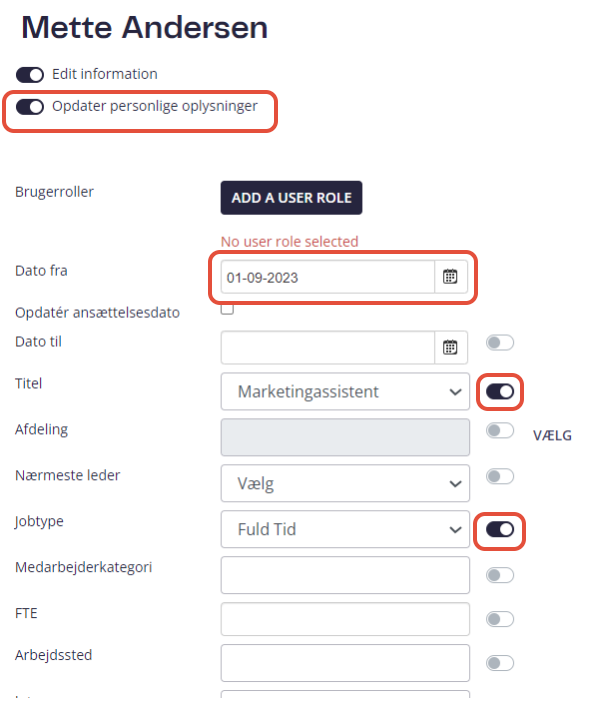Enable the Afdeling toggle switch
This screenshot has height=701, width=602.
point(500,431)
